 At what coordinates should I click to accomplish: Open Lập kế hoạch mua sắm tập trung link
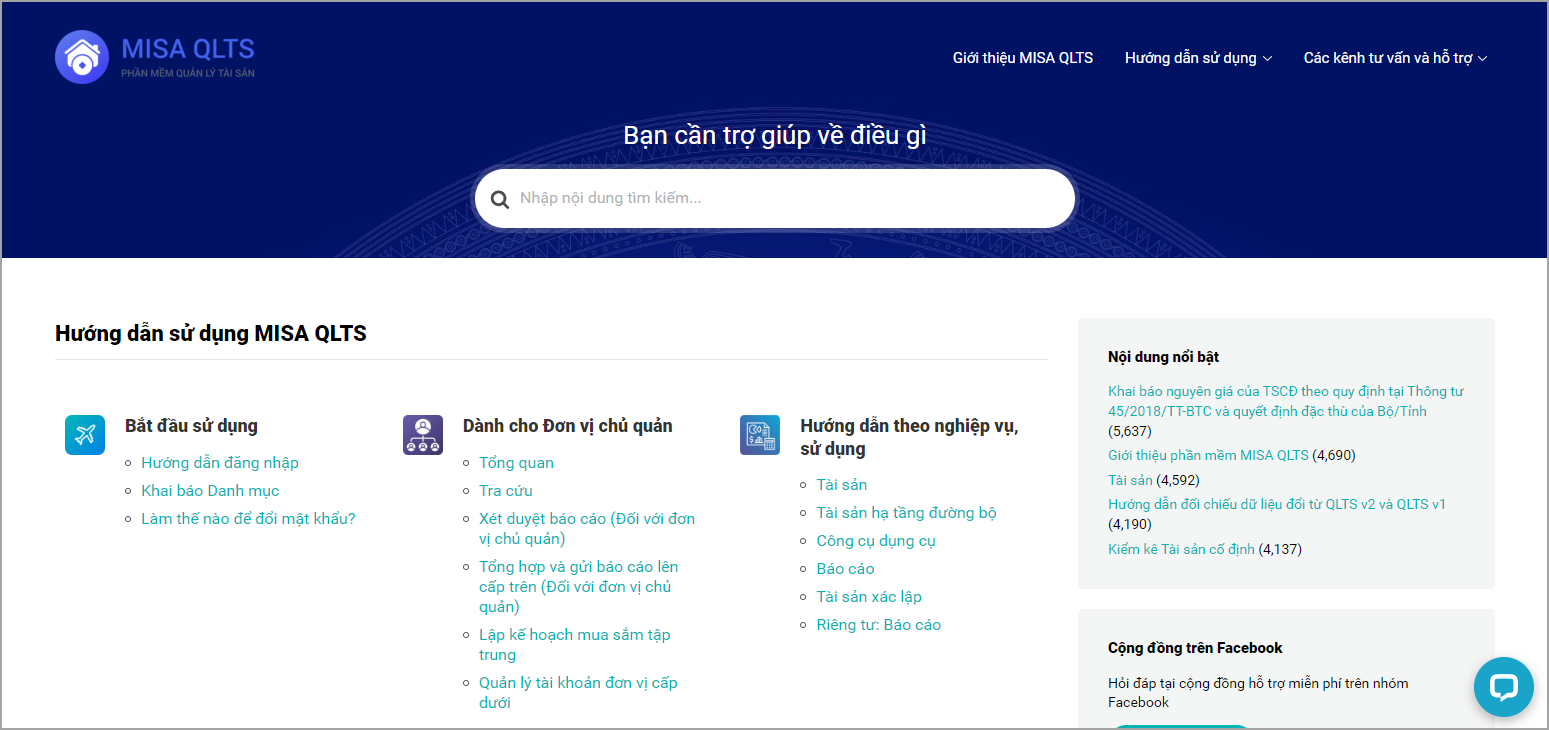coord(575,645)
